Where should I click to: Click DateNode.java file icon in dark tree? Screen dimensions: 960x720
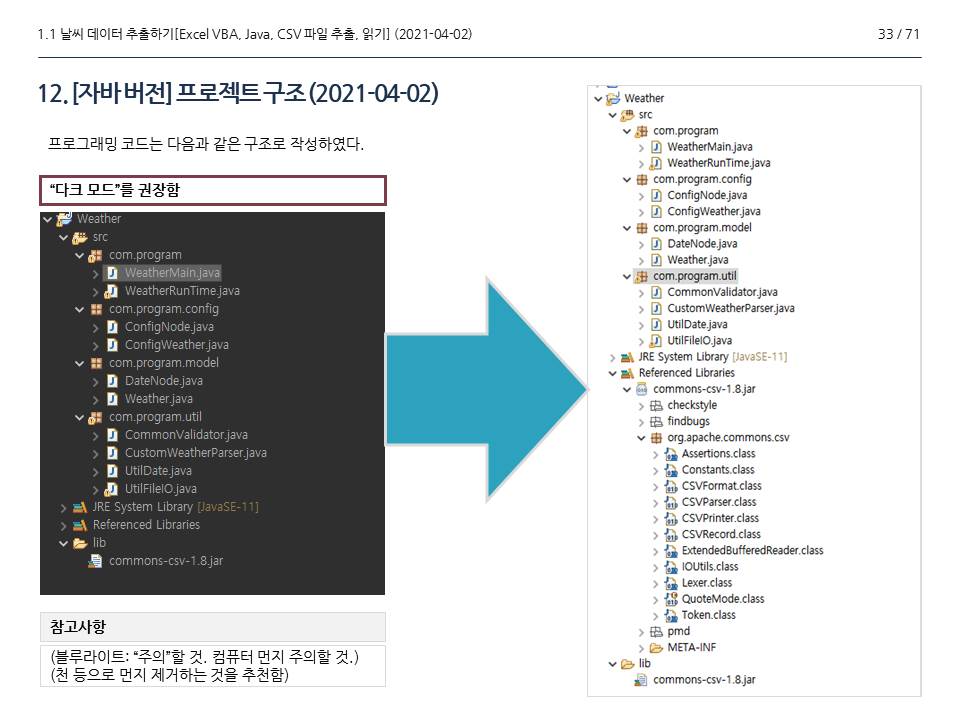[x=112, y=381]
